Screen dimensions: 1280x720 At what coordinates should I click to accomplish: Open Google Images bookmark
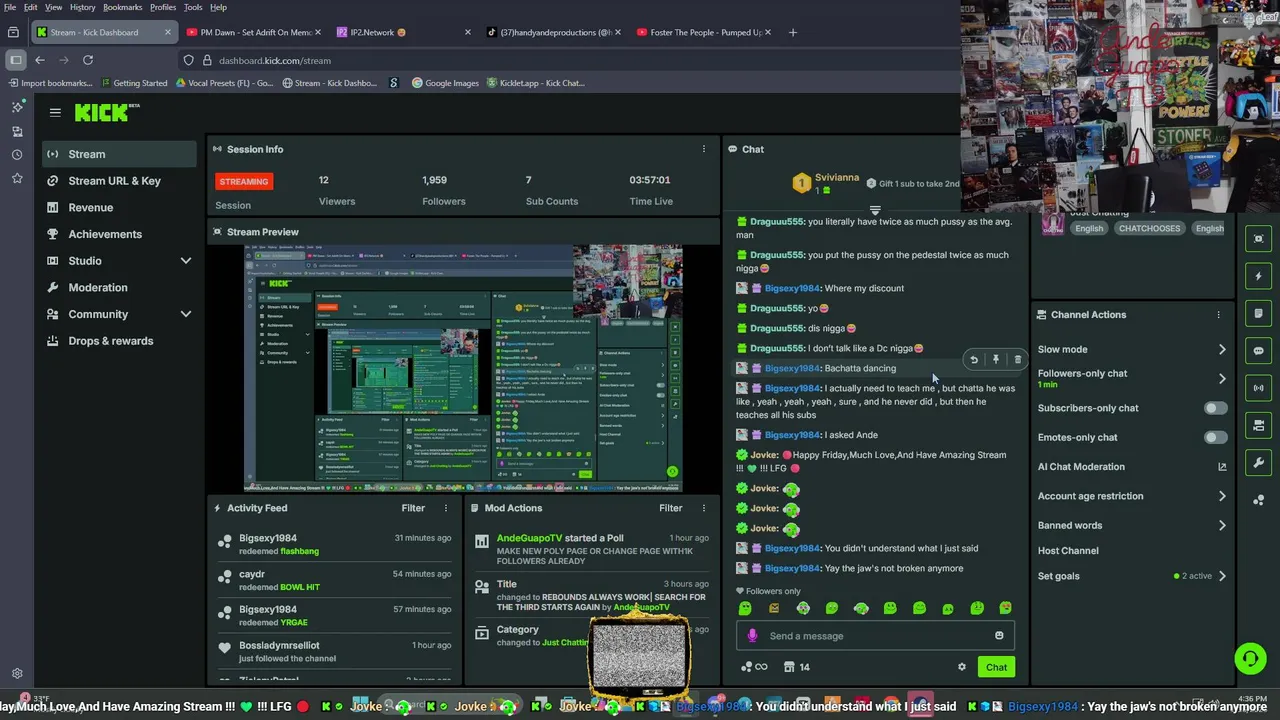(445, 83)
